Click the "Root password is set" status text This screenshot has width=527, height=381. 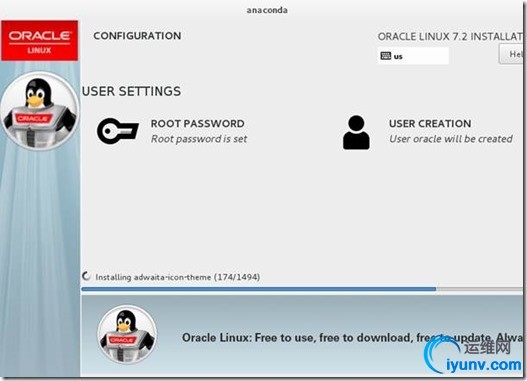199,139
